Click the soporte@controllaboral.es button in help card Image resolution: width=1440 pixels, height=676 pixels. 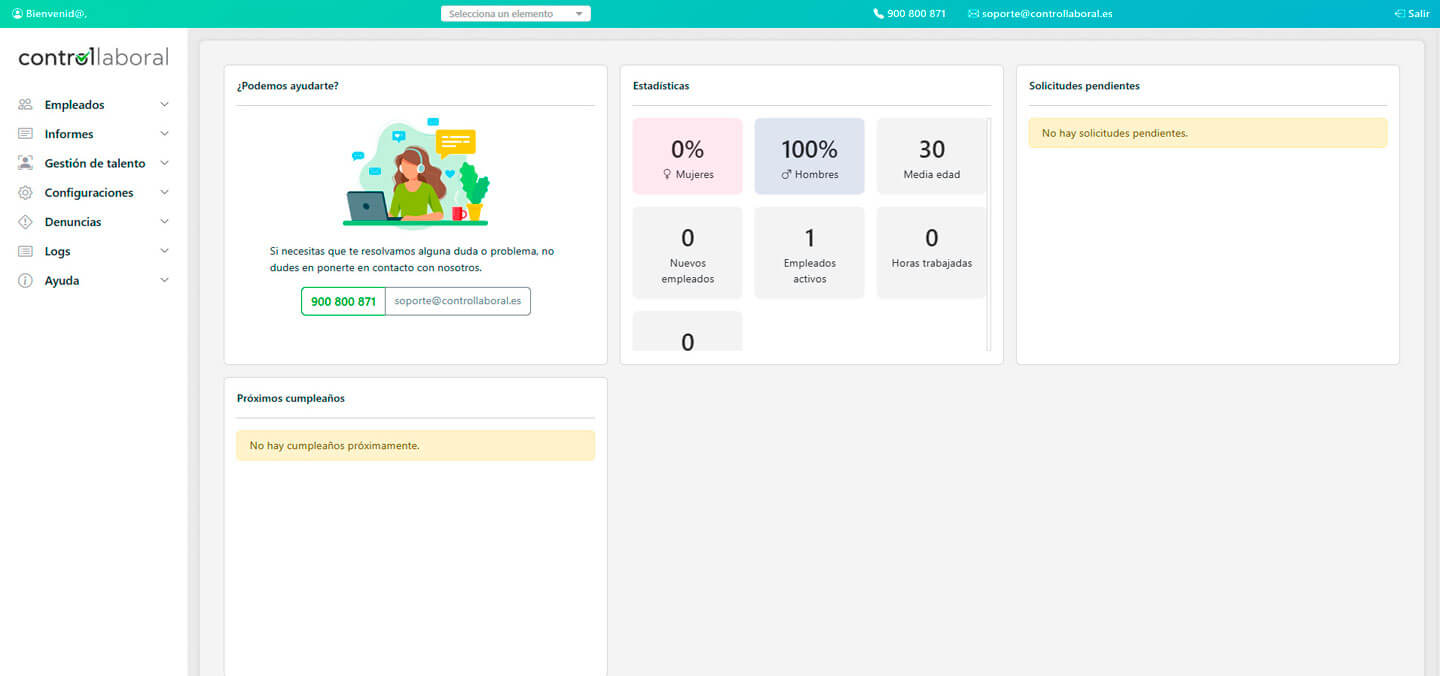point(458,301)
